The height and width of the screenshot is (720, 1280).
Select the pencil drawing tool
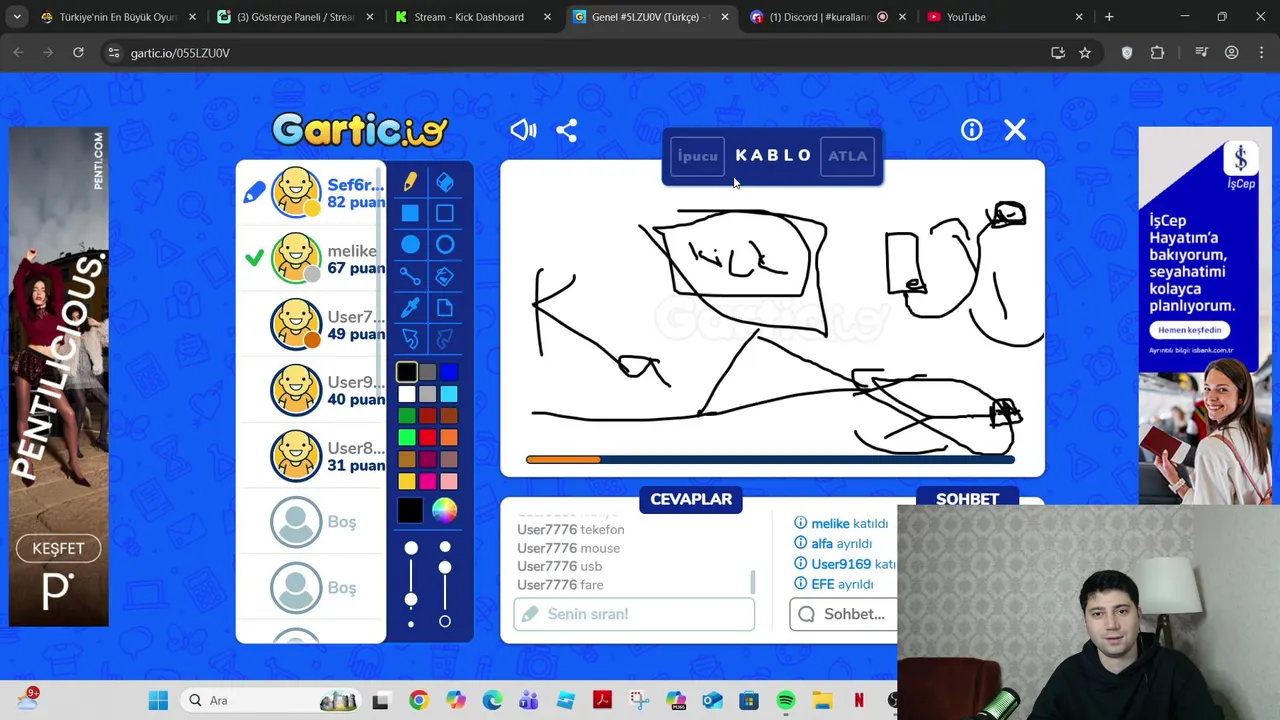[410, 182]
